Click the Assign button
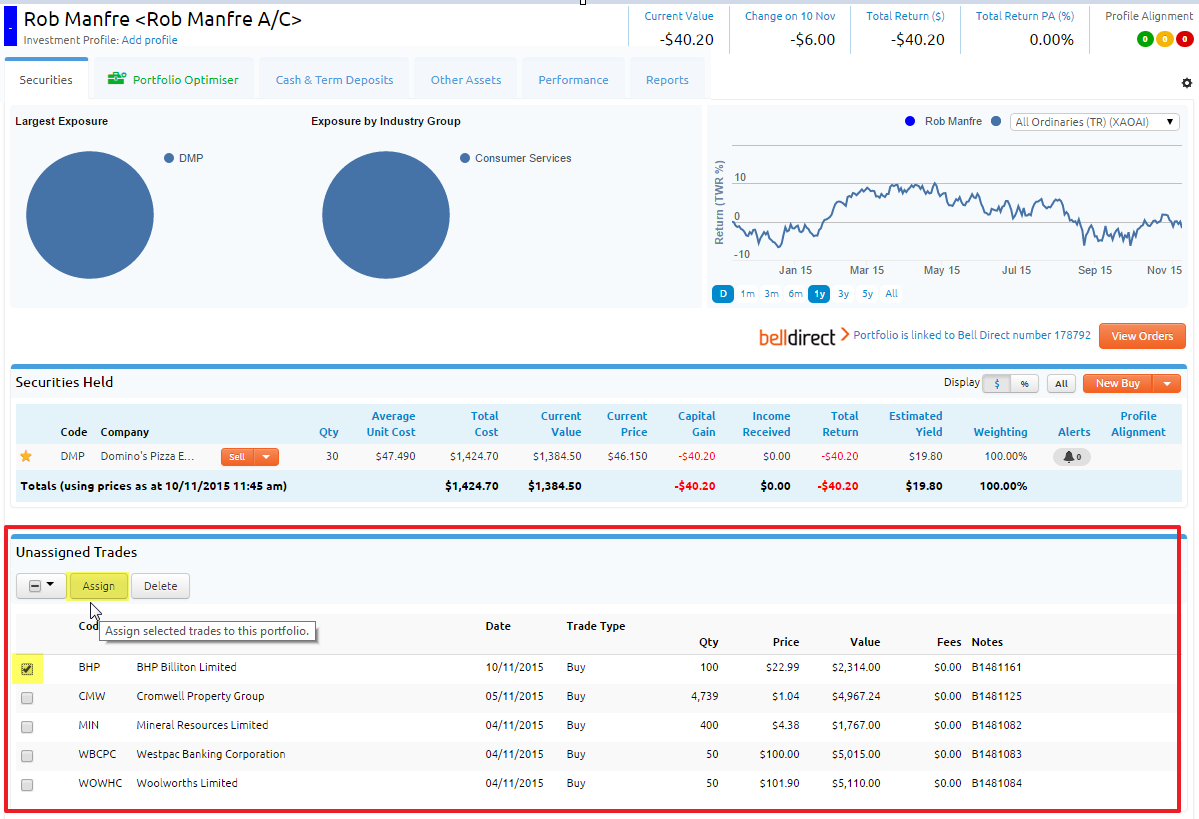Screen dimensions: 1199x819 click(99, 586)
